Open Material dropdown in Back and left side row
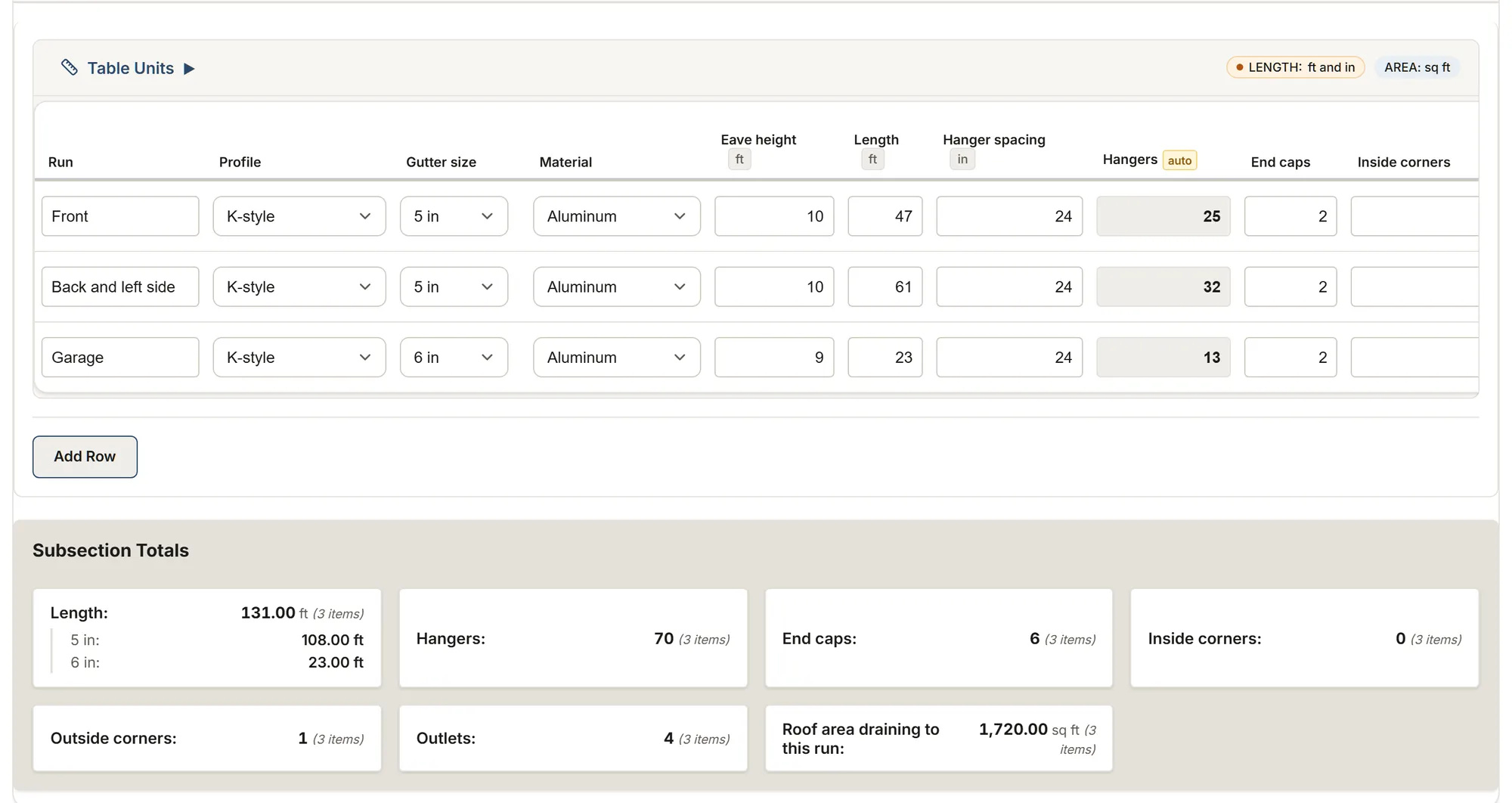Image resolution: width=1512 pixels, height=803 pixels. click(x=617, y=287)
